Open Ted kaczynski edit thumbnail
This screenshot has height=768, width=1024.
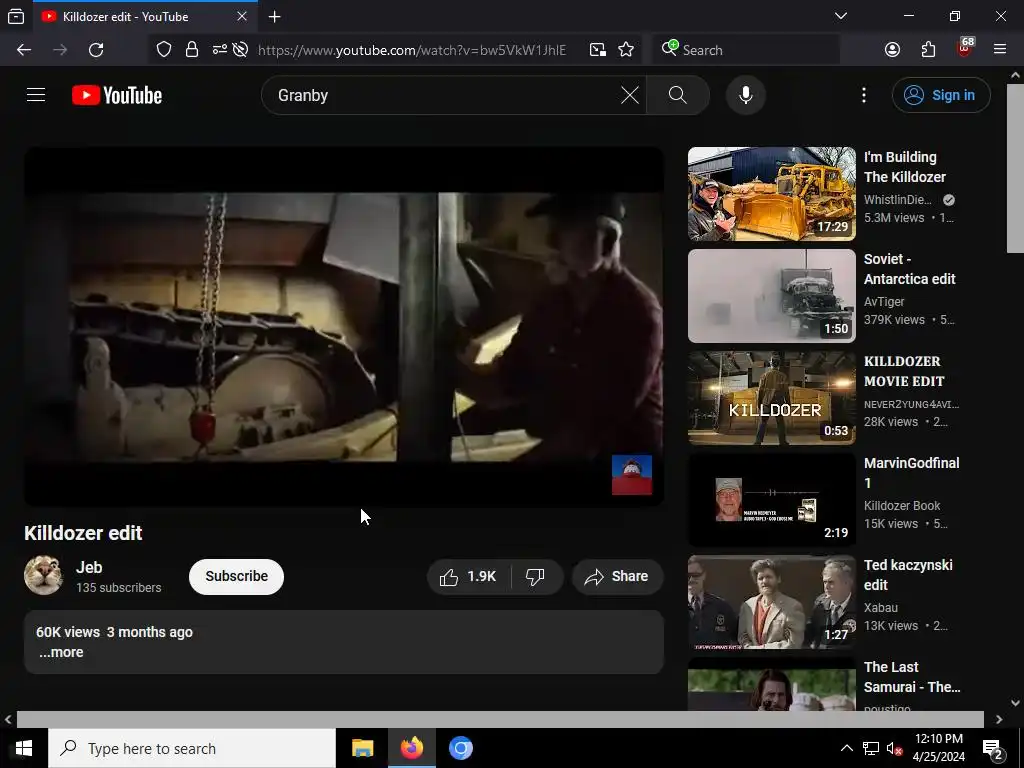[771, 601]
